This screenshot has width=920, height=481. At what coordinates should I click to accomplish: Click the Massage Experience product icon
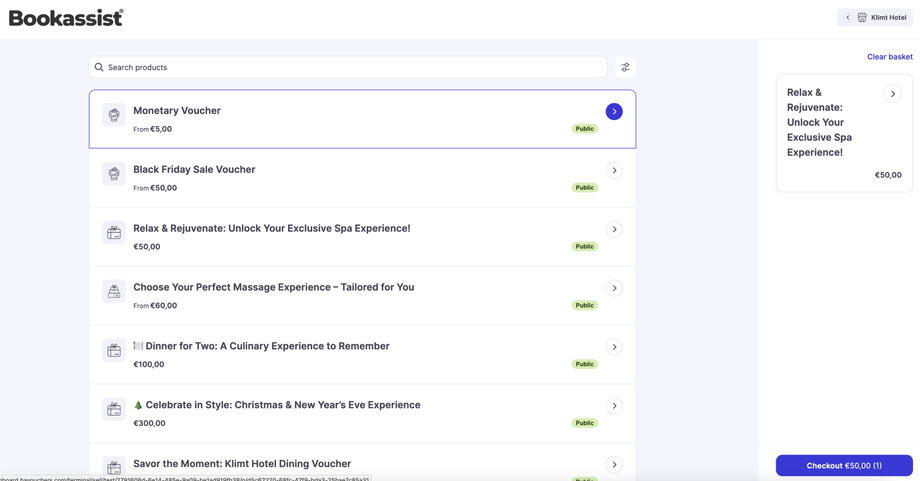[114, 292]
